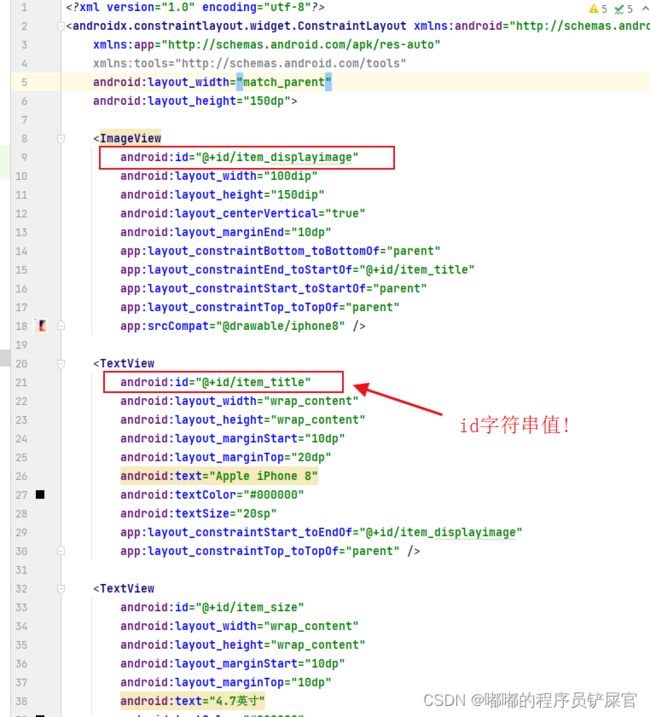Image resolution: width=650 pixels, height=717 pixels.
Task: Click line number 21 in the gutter
Action: (x=21, y=382)
